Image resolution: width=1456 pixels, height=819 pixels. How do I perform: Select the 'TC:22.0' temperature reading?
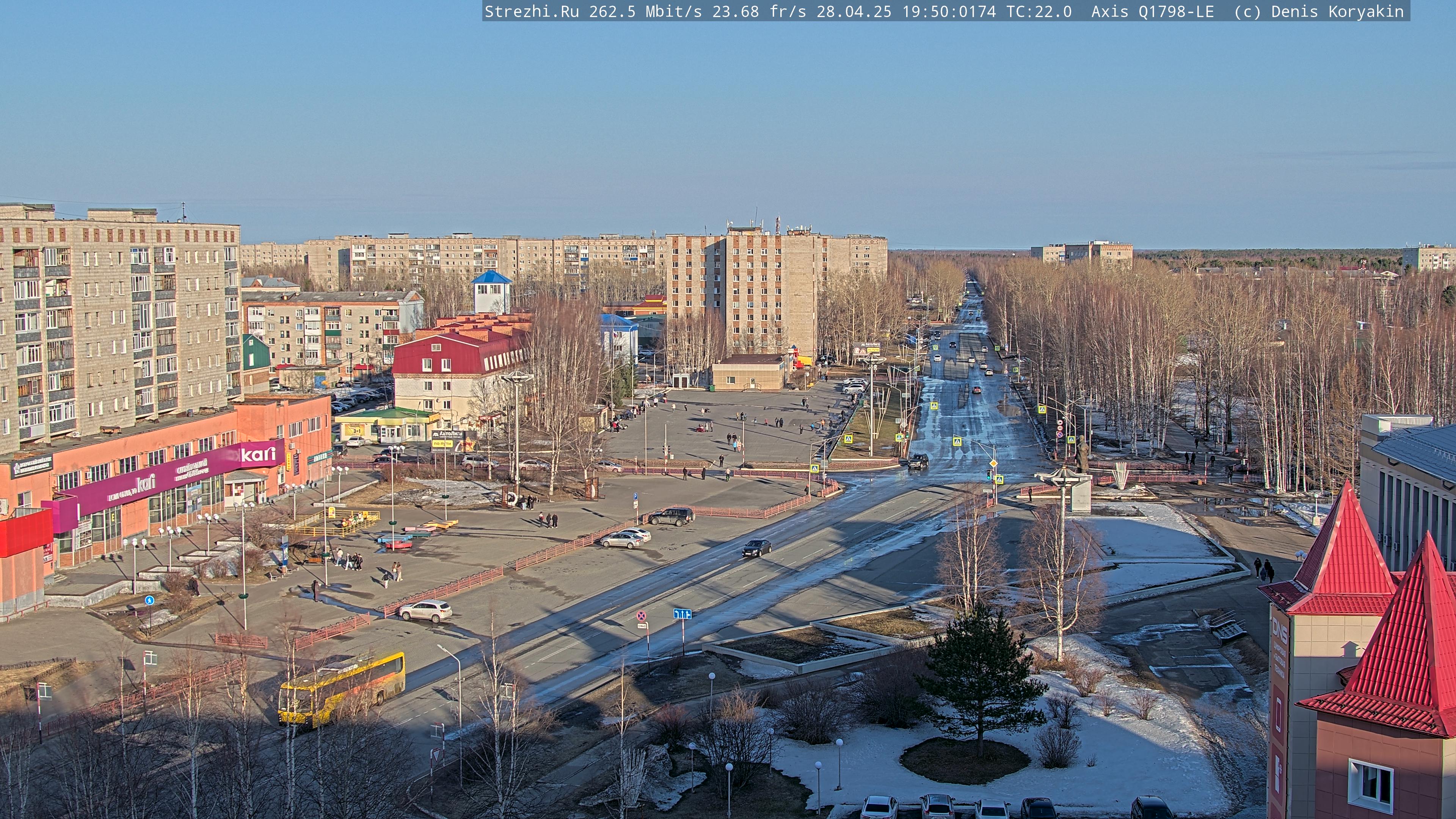(x=1039, y=11)
